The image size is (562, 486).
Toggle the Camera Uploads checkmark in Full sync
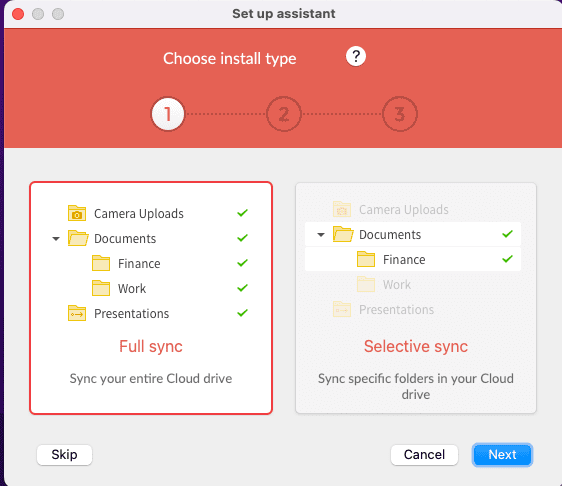coord(243,213)
